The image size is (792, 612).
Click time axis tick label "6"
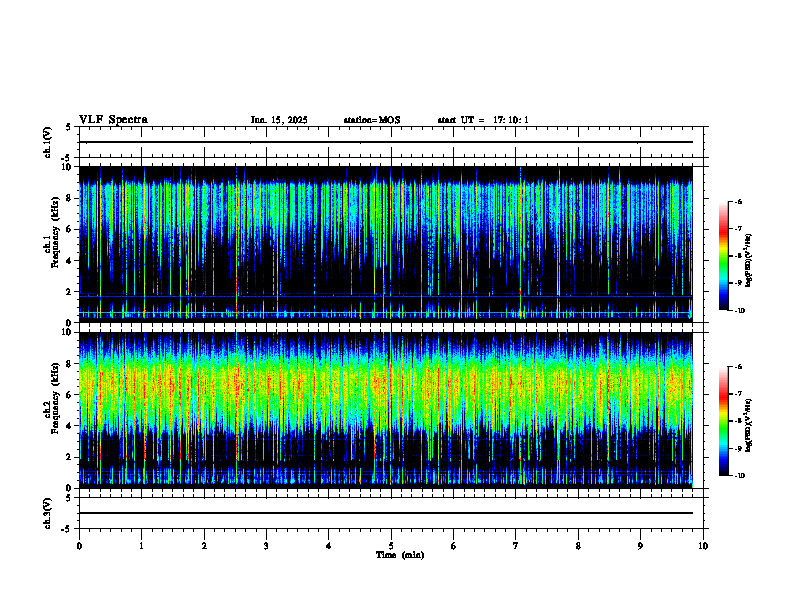tap(454, 546)
